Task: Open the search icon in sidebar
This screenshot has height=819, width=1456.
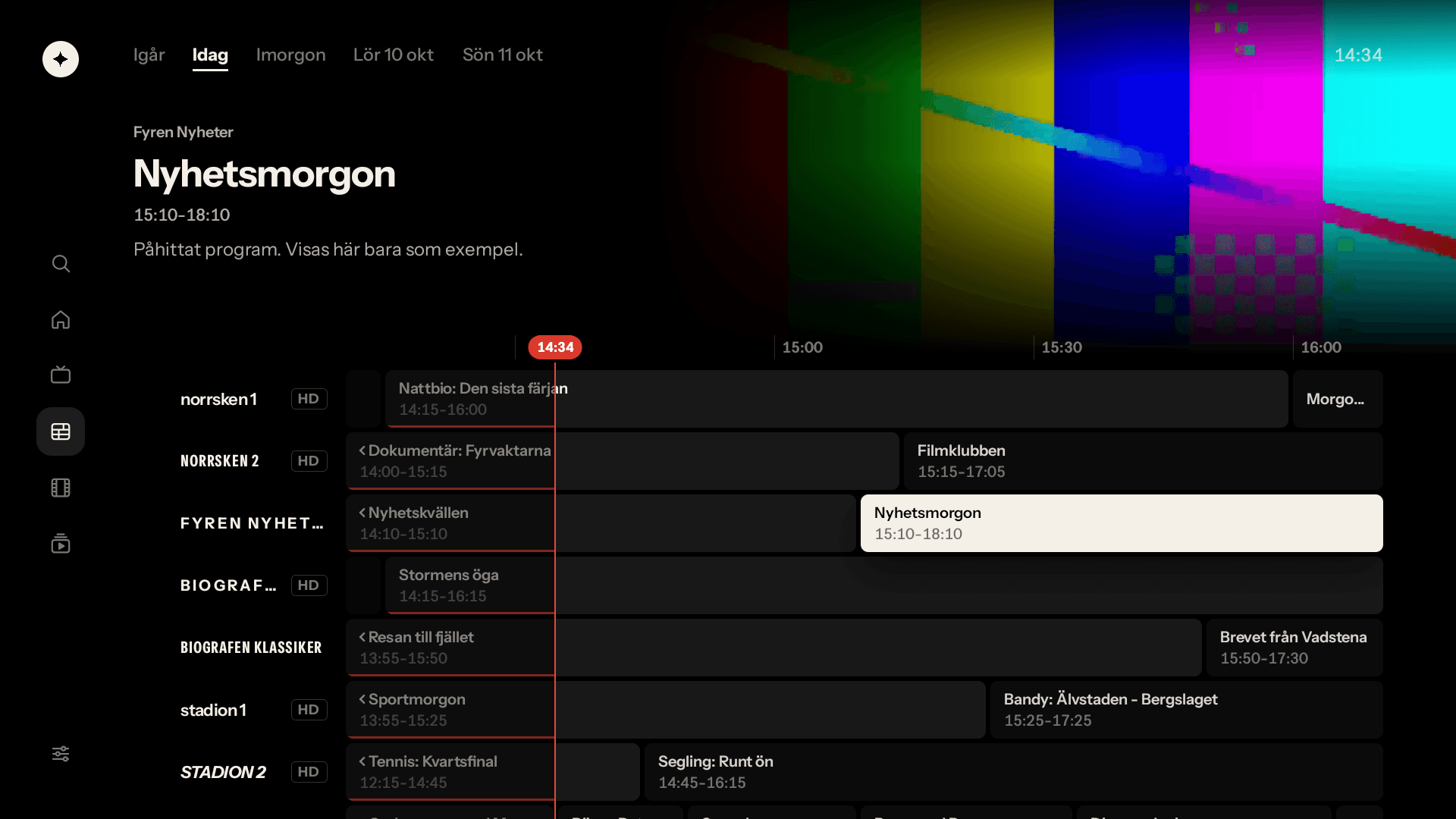Action: [61, 264]
